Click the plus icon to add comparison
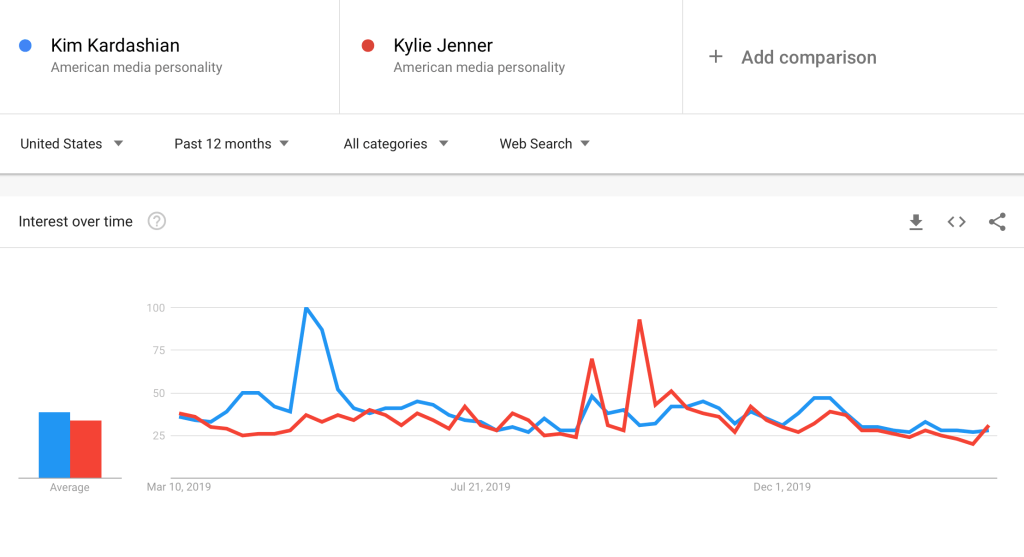1024x557 pixels. point(715,57)
